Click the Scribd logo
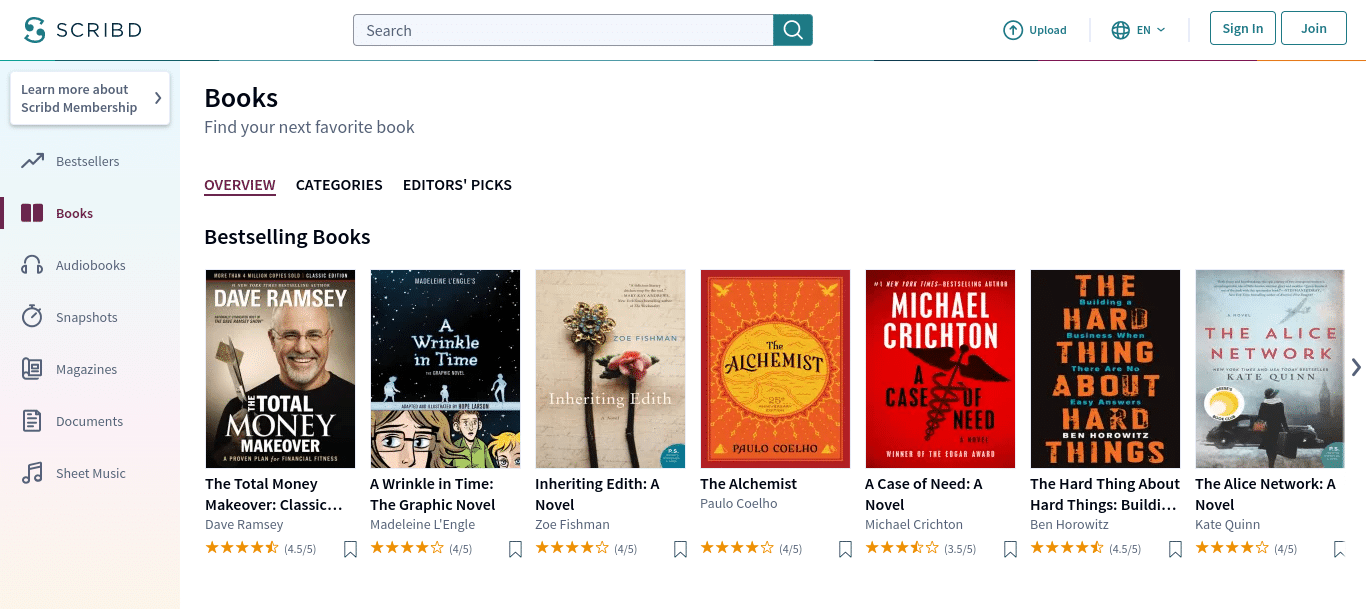 pyautogui.click(x=83, y=30)
